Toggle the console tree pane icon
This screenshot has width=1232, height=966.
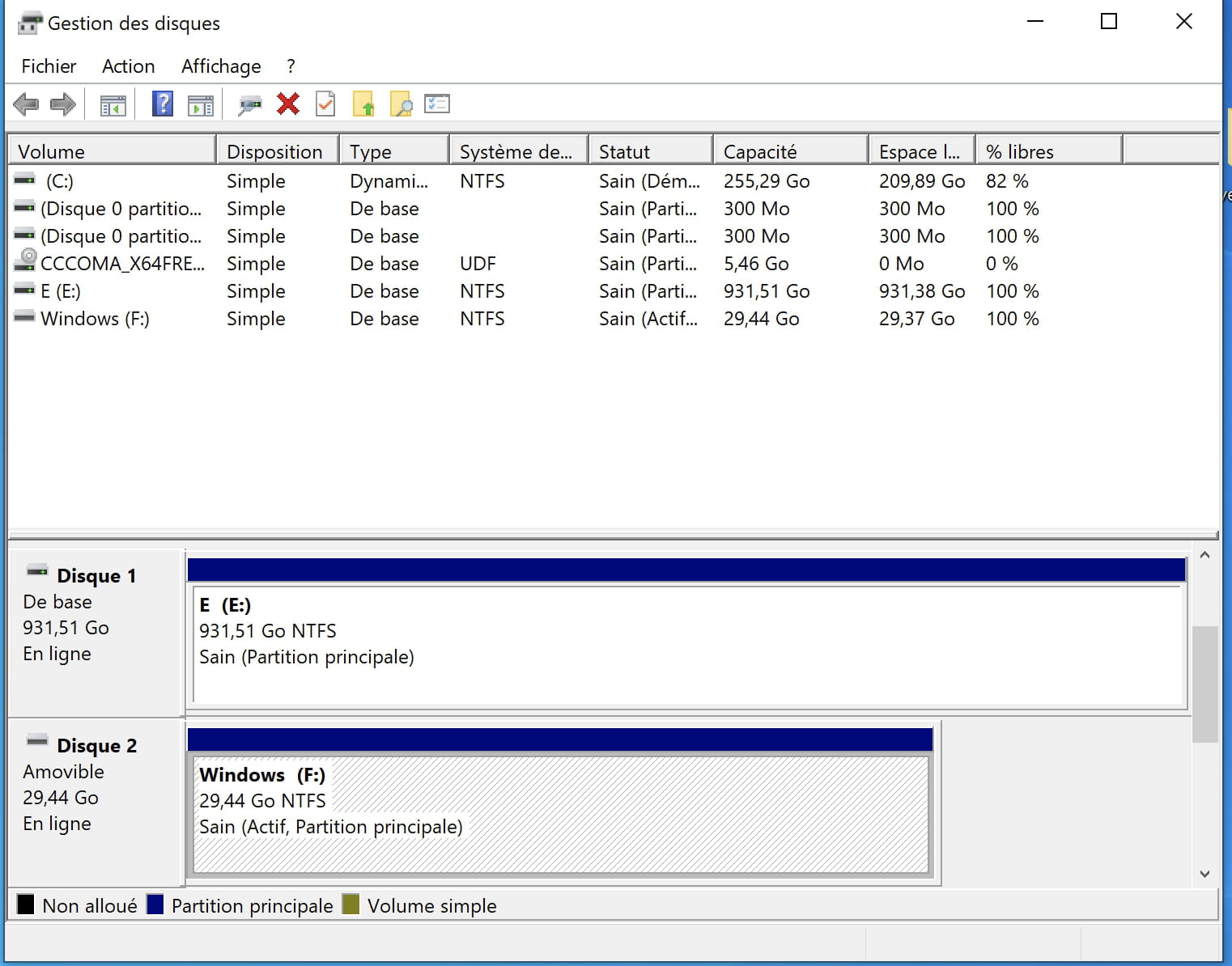(113, 104)
